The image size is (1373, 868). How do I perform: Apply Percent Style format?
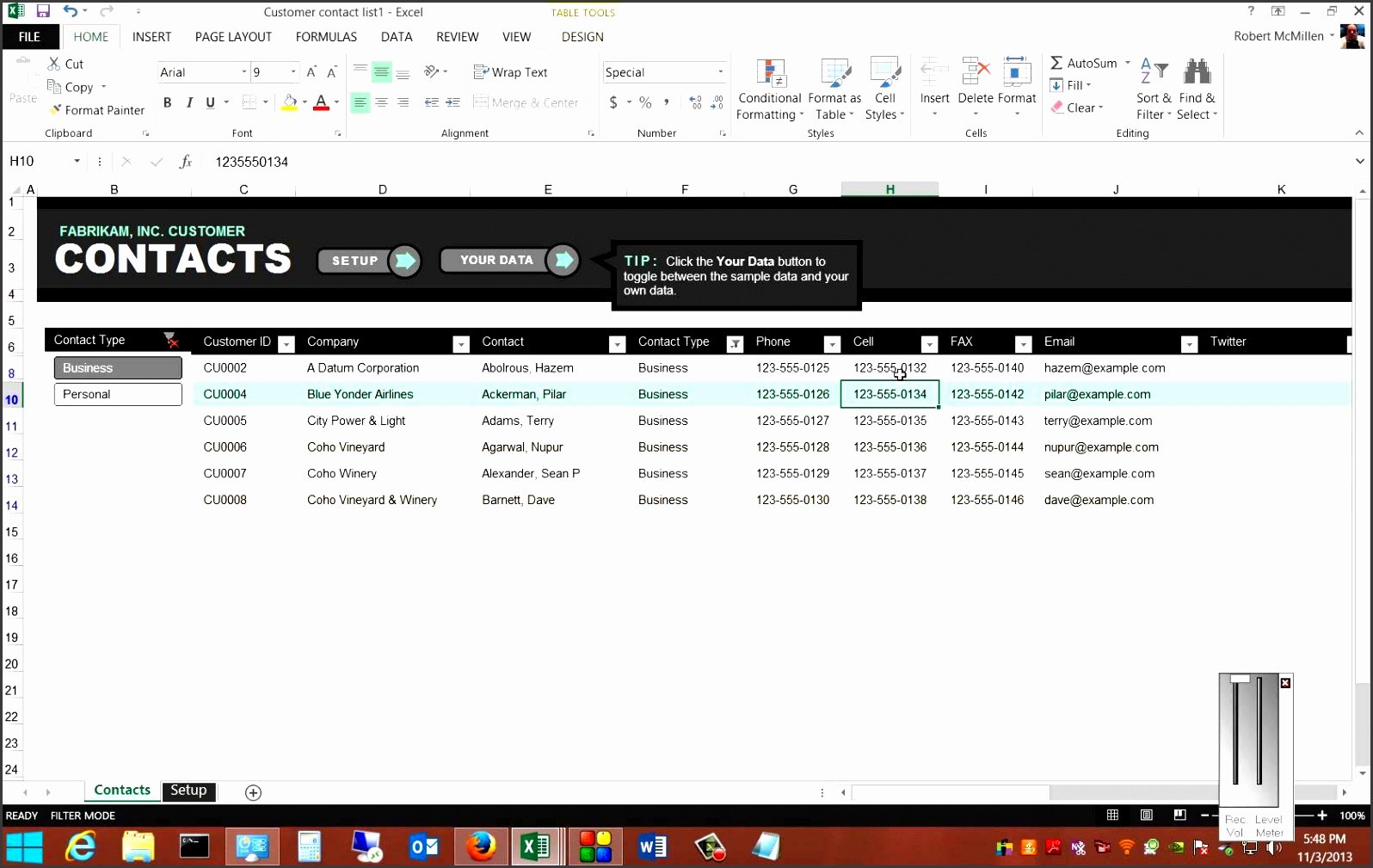(x=645, y=102)
